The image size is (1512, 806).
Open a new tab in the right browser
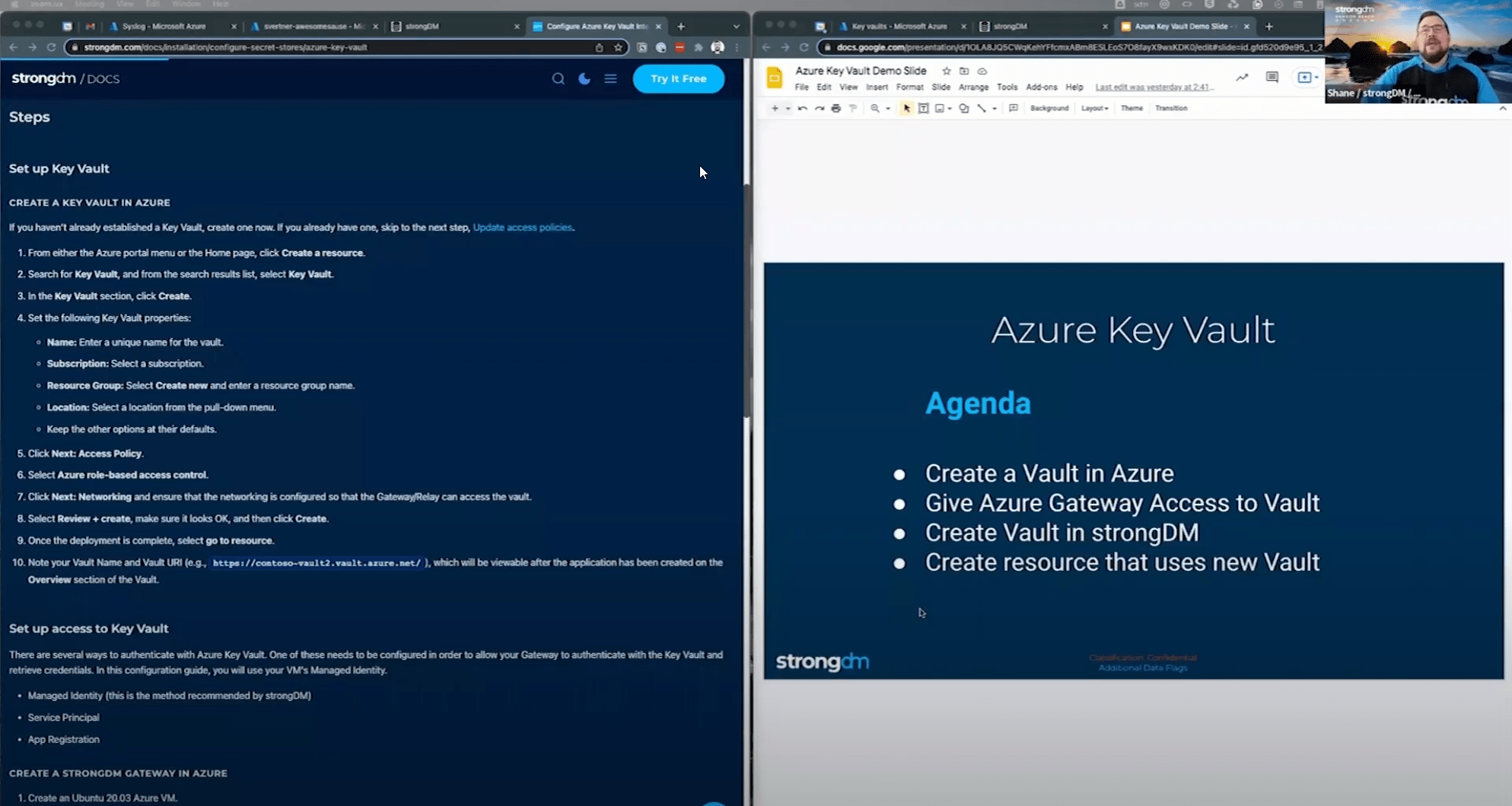click(x=1268, y=26)
